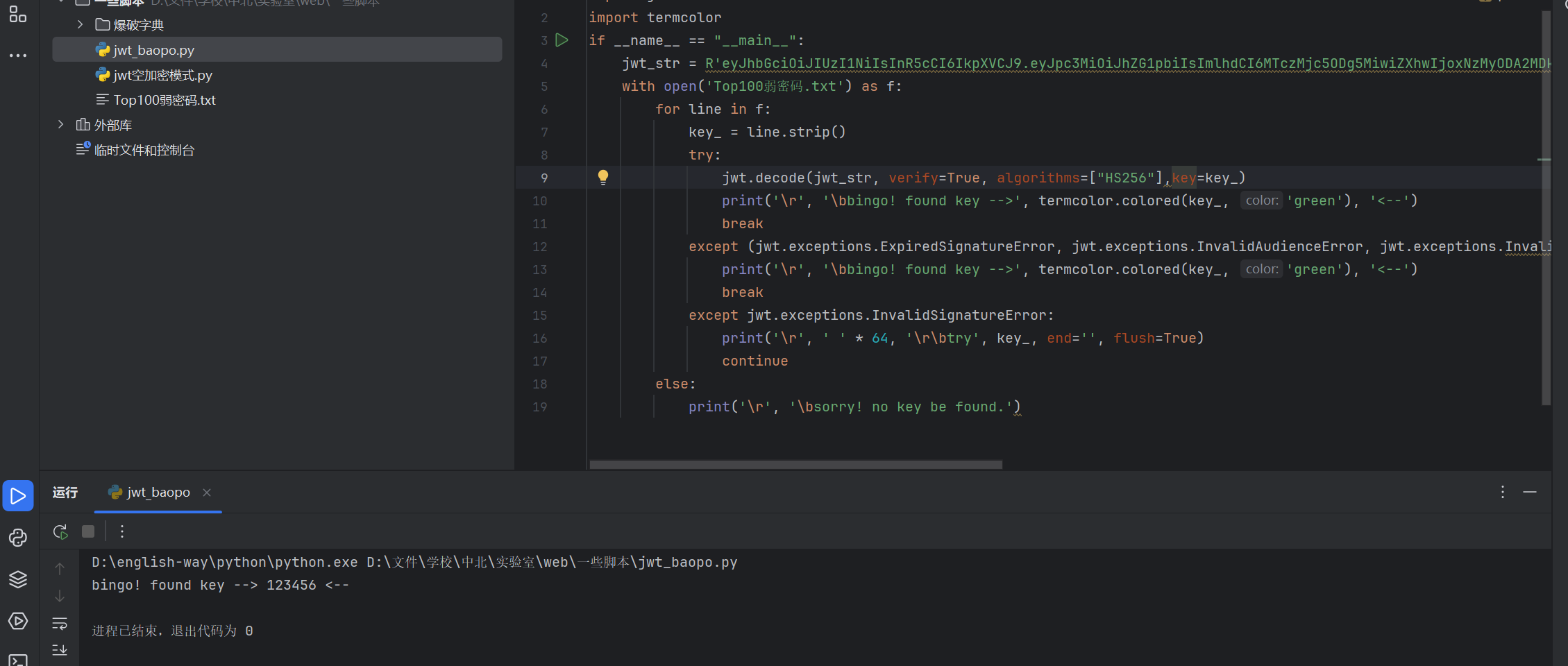Click the up-the-stack-trace arrow
The height and width of the screenshot is (666, 1568).
tap(60, 569)
